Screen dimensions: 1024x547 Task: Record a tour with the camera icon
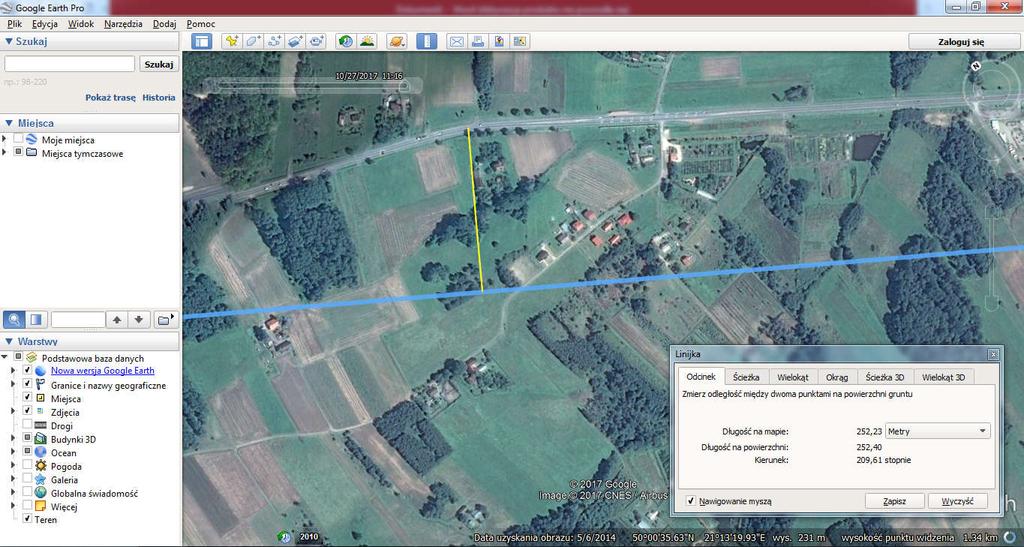(317, 41)
